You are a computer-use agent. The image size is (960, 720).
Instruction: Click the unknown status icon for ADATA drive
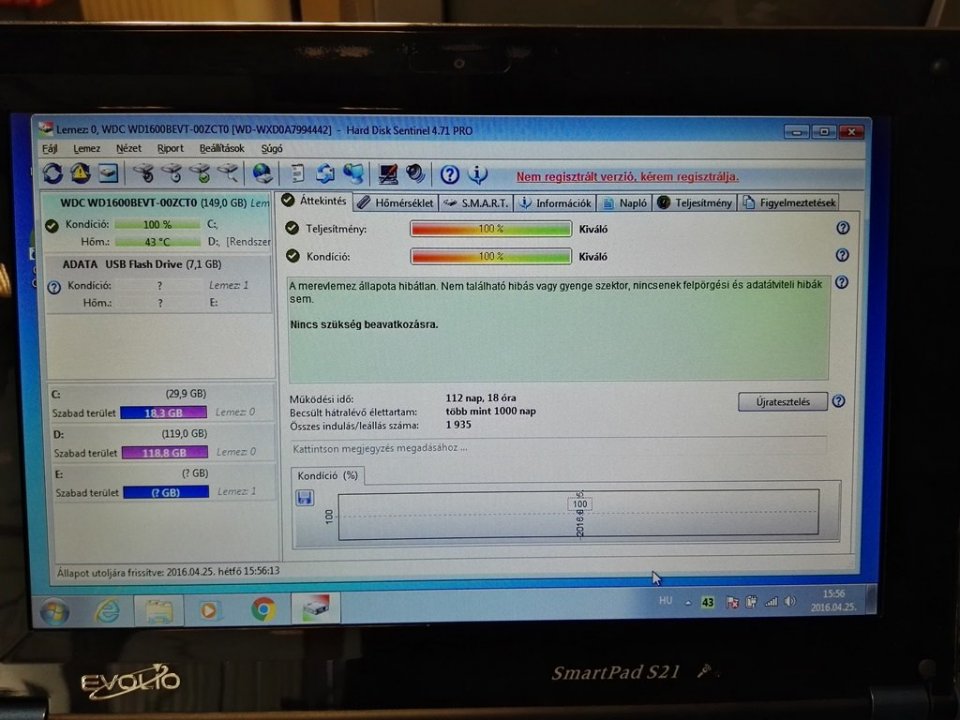click(54, 287)
